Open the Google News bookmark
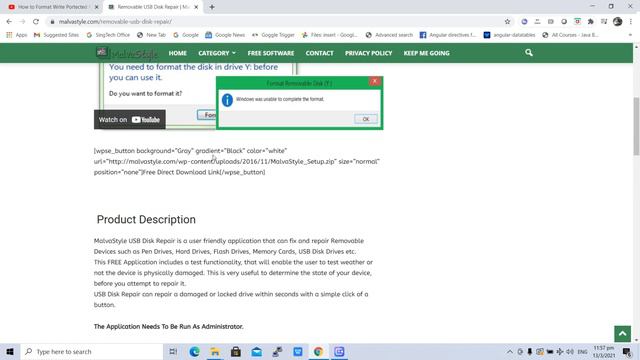The width and height of the screenshot is (640, 360). click(x=225, y=35)
